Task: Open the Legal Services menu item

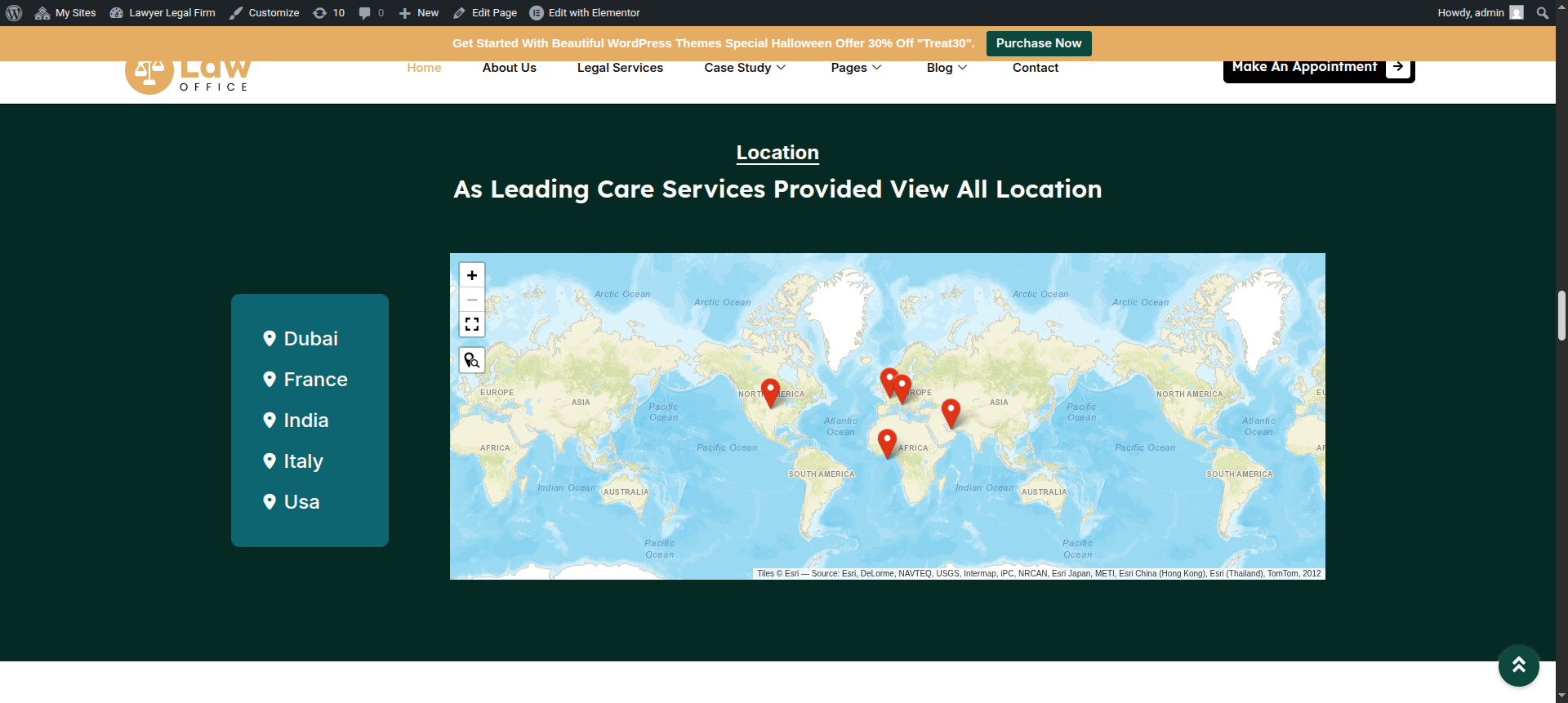Action: click(620, 68)
